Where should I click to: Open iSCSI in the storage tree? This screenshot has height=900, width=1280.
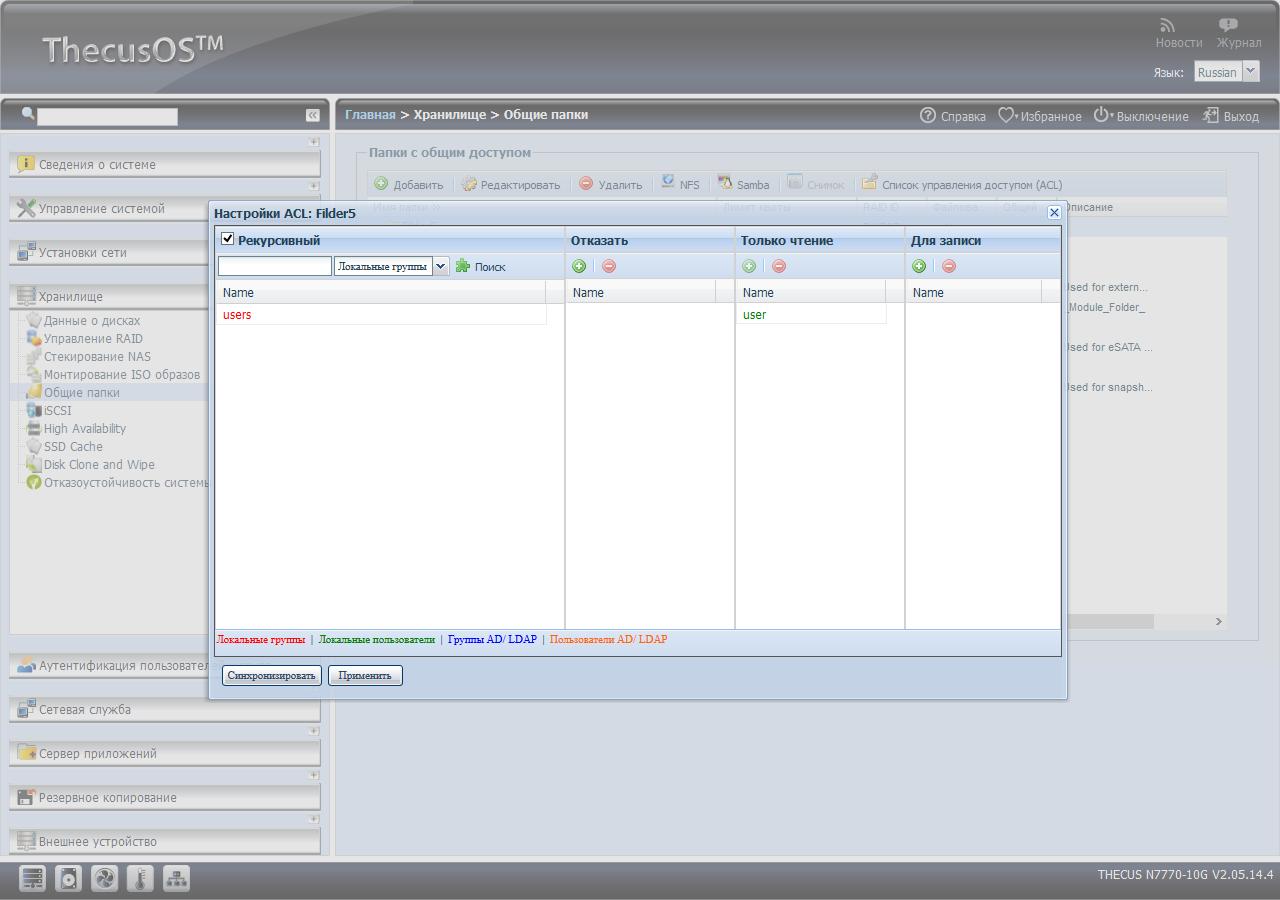click(58, 411)
